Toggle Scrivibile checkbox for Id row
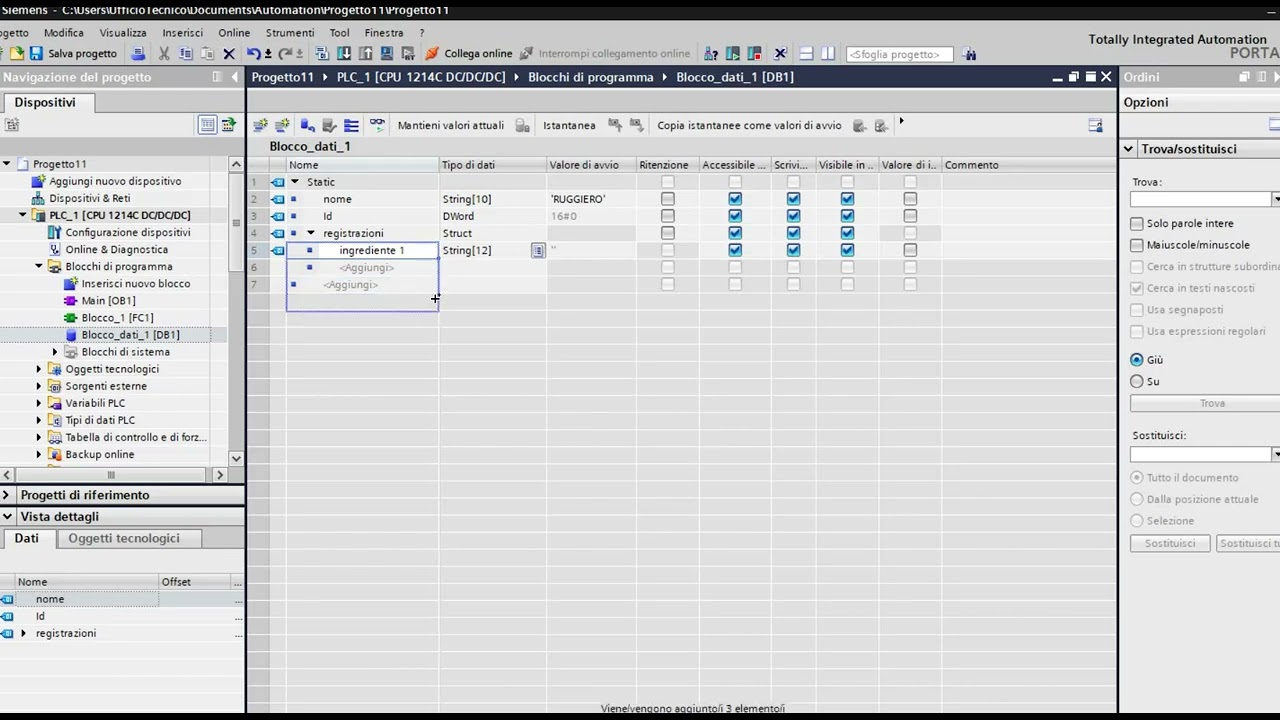The image size is (1280, 720). click(793, 216)
